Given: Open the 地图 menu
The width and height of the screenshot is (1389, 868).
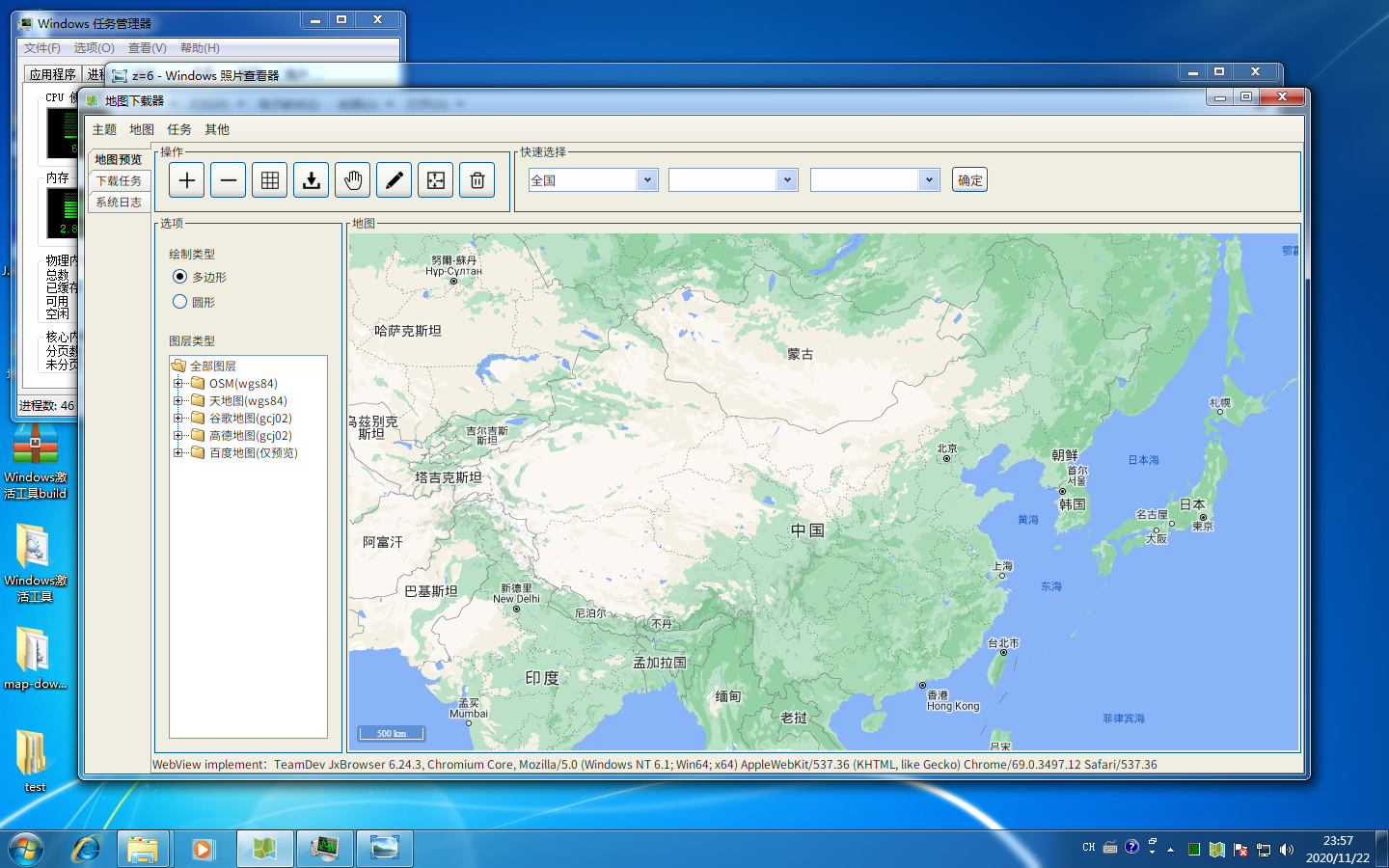Looking at the screenshot, I should coord(142,129).
